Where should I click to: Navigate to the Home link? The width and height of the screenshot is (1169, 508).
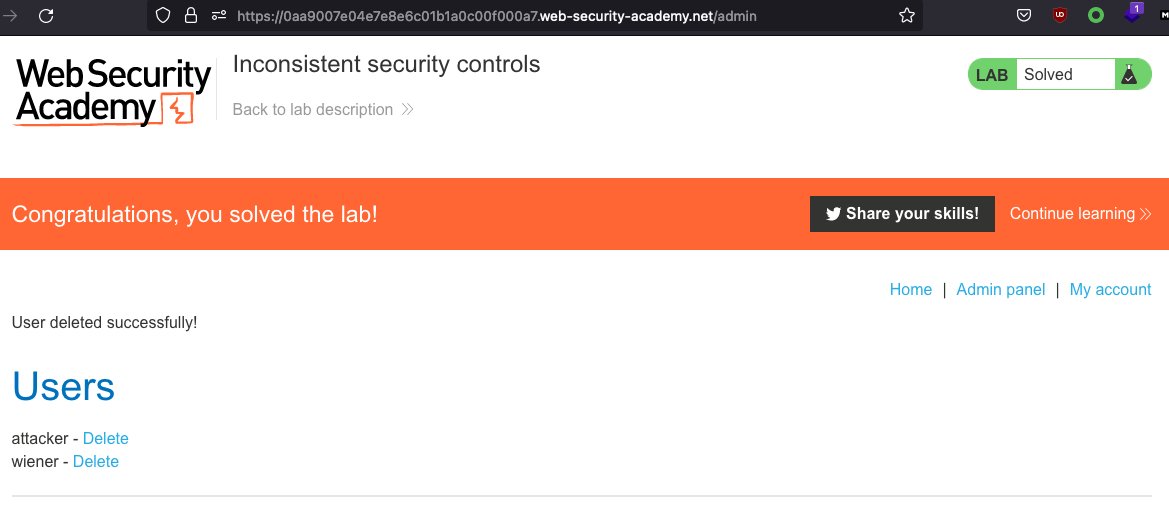[x=911, y=290]
